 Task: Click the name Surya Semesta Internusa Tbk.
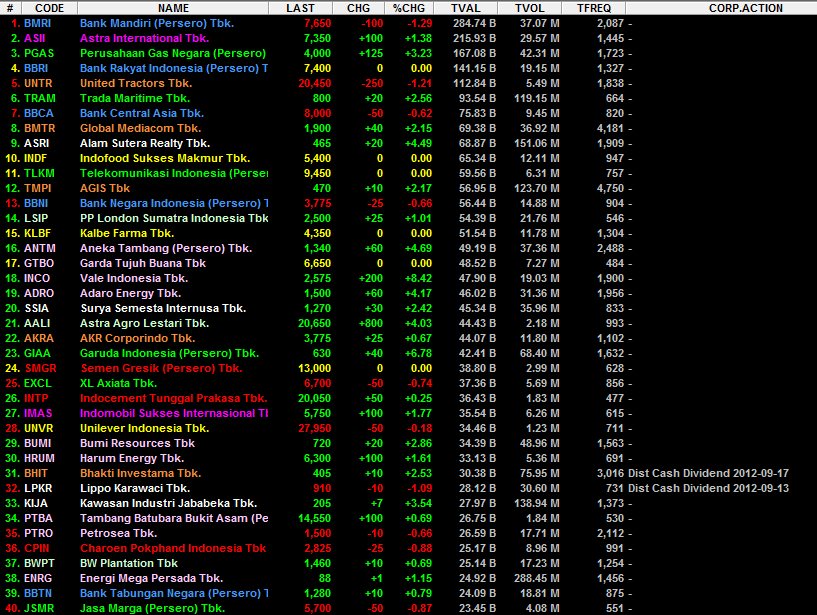click(x=163, y=309)
